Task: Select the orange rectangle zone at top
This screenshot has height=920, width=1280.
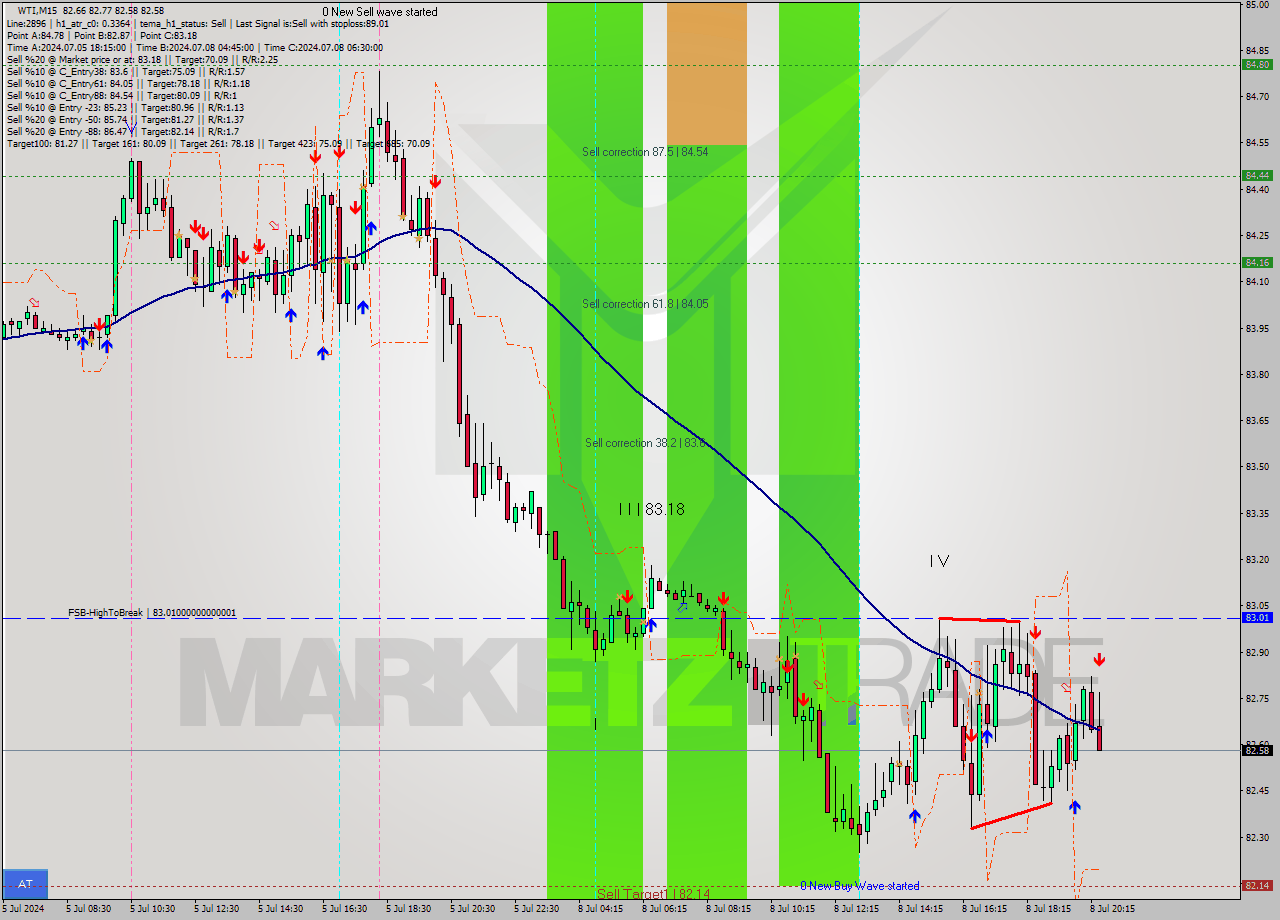Action: click(x=707, y=73)
